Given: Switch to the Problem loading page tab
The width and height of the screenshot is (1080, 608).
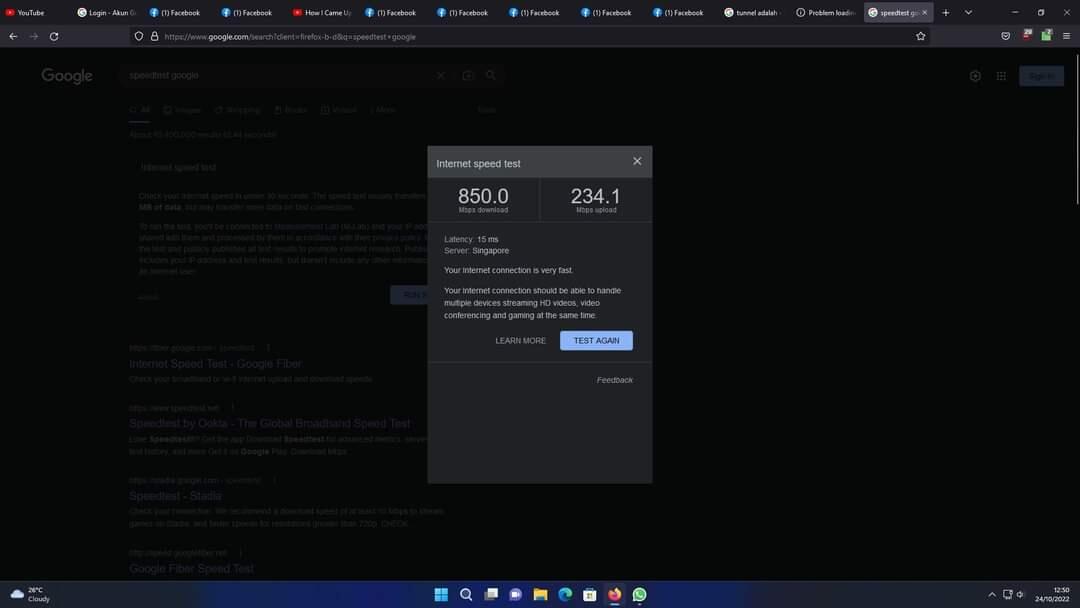Looking at the screenshot, I should pyautogui.click(x=825, y=13).
